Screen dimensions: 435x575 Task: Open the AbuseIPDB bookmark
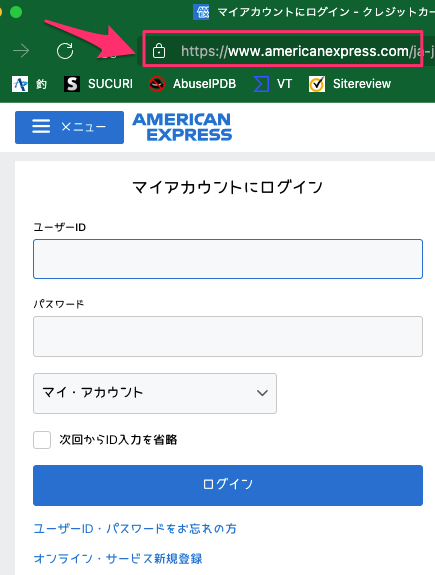[x=193, y=84]
